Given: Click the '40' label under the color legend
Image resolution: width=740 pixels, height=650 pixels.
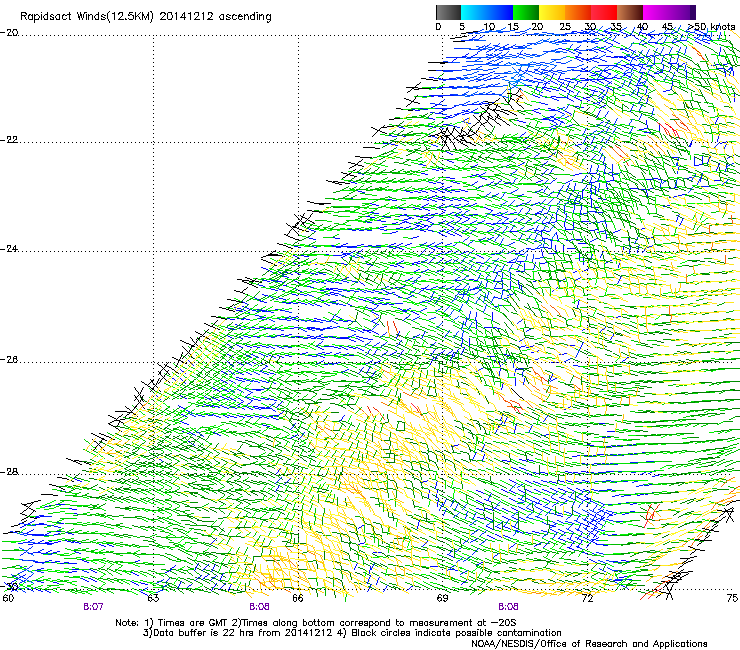Looking at the screenshot, I should pos(642,27).
